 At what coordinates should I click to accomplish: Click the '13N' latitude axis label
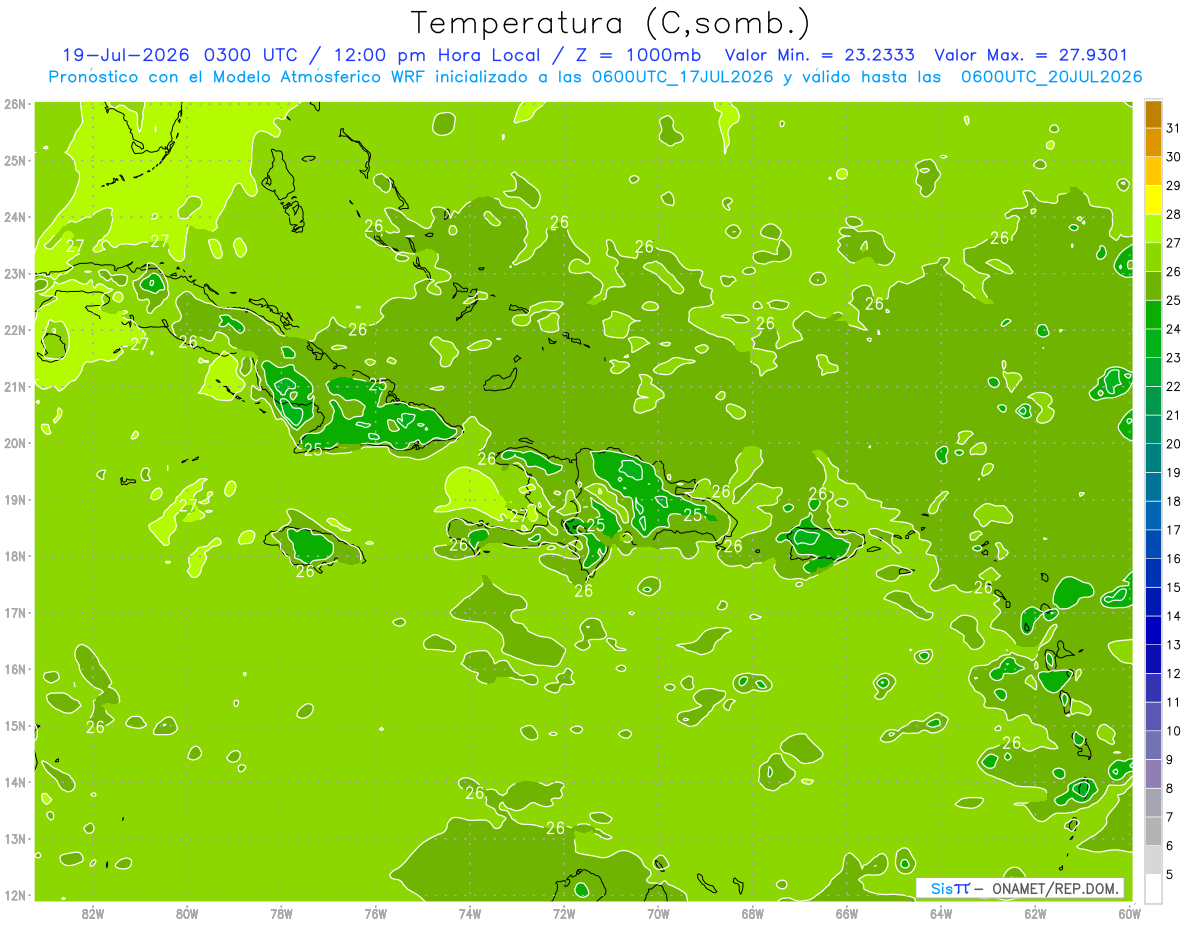(x=15, y=838)
